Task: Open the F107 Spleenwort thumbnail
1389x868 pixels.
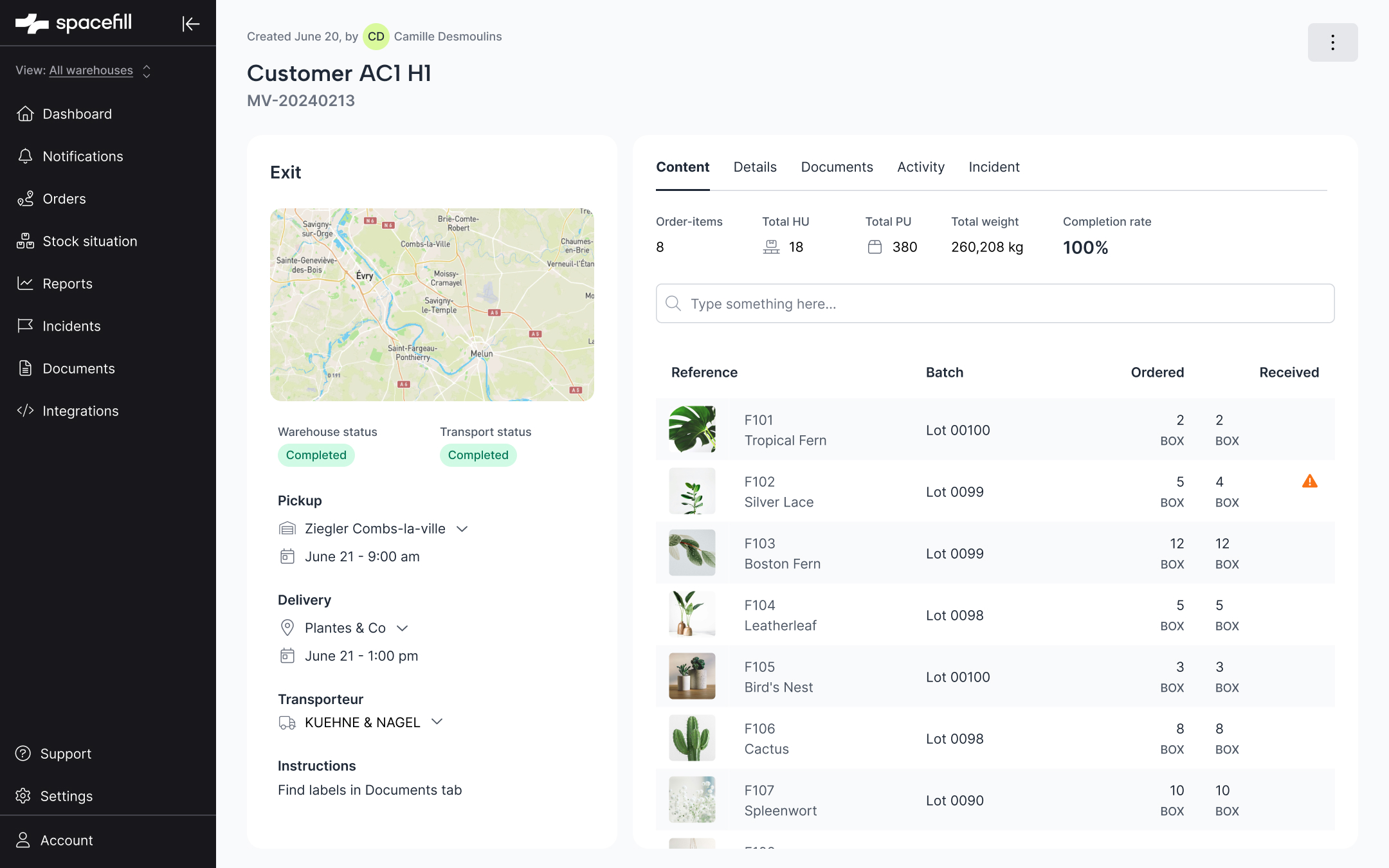Action: (x=692, y=799)
